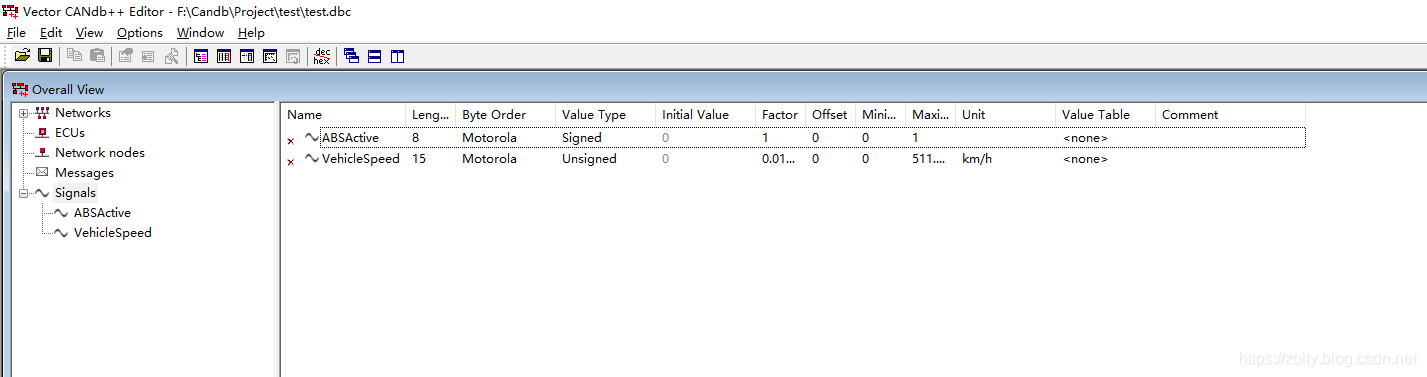
Task: Click the Messages envelope icon in tree
Action: coord(42,173)
